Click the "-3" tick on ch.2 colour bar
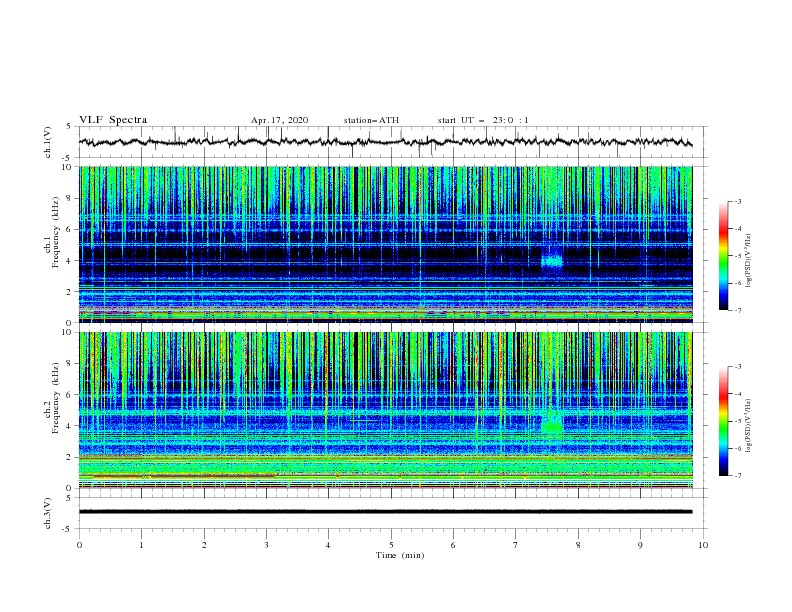The image size is (792, 612). pos(737,367)
